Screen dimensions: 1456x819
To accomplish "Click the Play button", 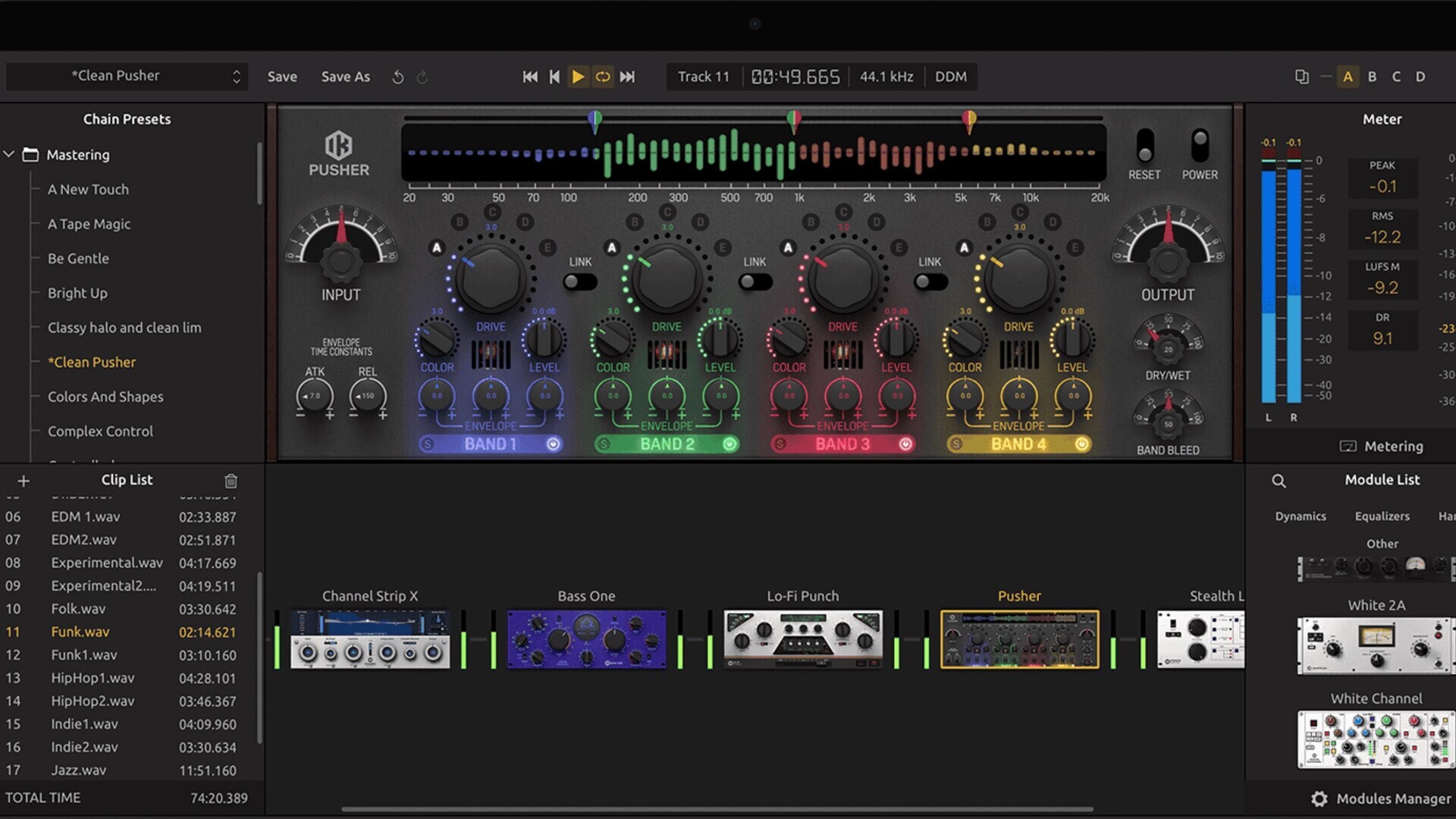I will pyautogui.click(x=578, y=77).
